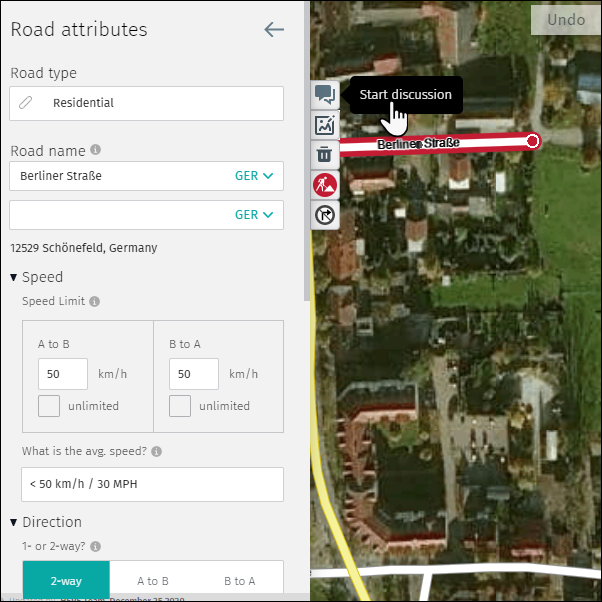Screen dimensions: 602x602
Task: Select 2-way direction
Action: (x=66, y=580)
